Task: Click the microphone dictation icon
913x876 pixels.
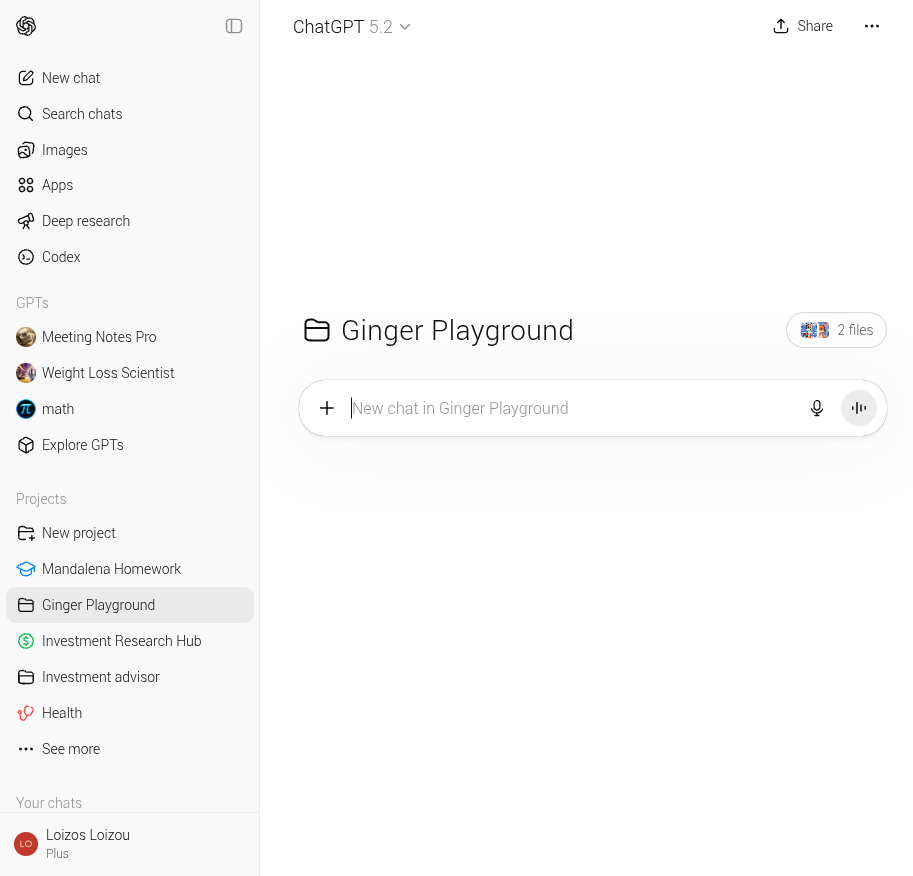Action: click(x=817, y=408)
